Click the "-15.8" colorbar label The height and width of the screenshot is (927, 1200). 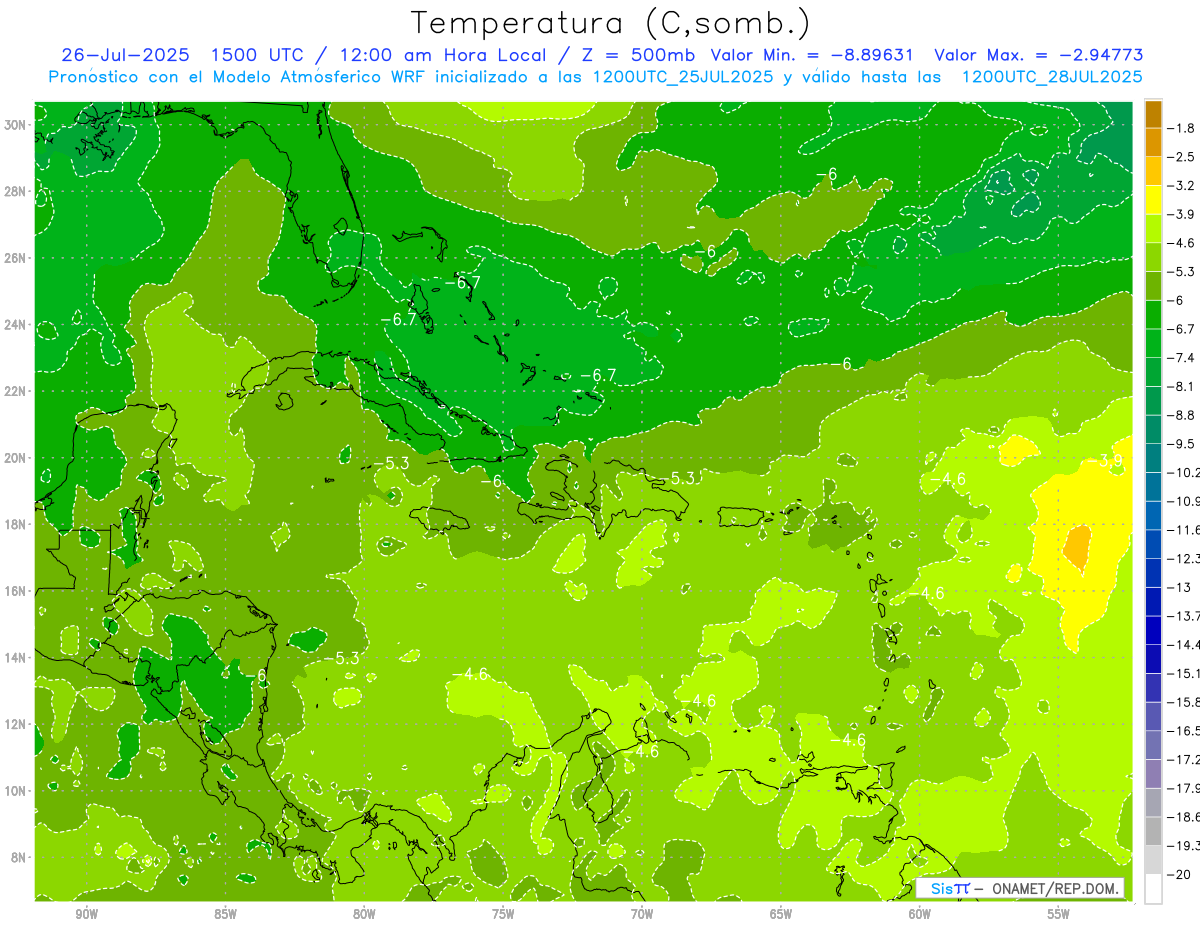(1184, 702)
